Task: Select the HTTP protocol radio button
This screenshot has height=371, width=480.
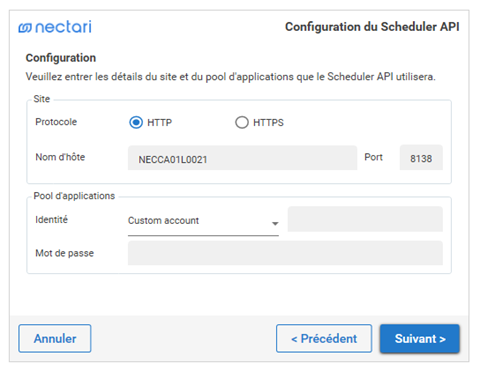Action: tap(136, 122)
